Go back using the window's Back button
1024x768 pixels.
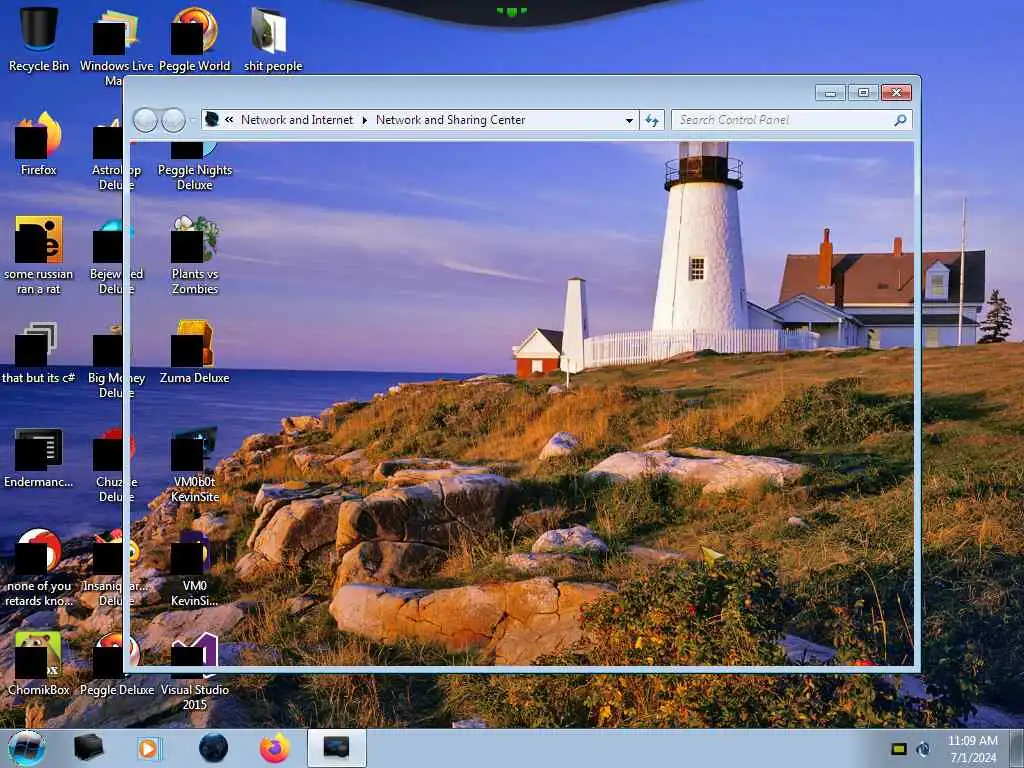pyautogui.click(x=145, y=120)
